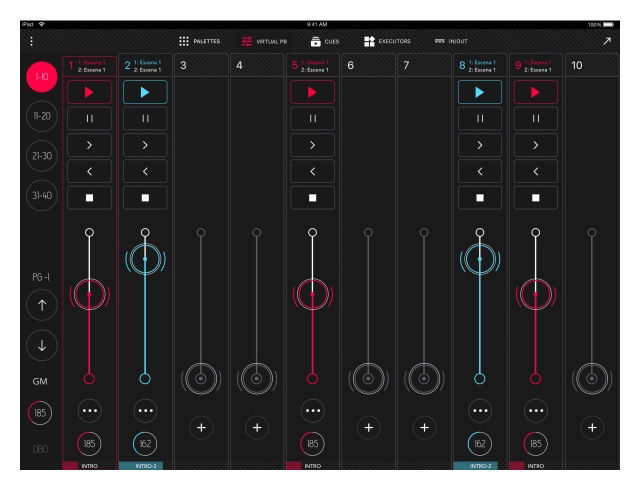
Task: Pause playback 1
Action: tap(89, 118)
